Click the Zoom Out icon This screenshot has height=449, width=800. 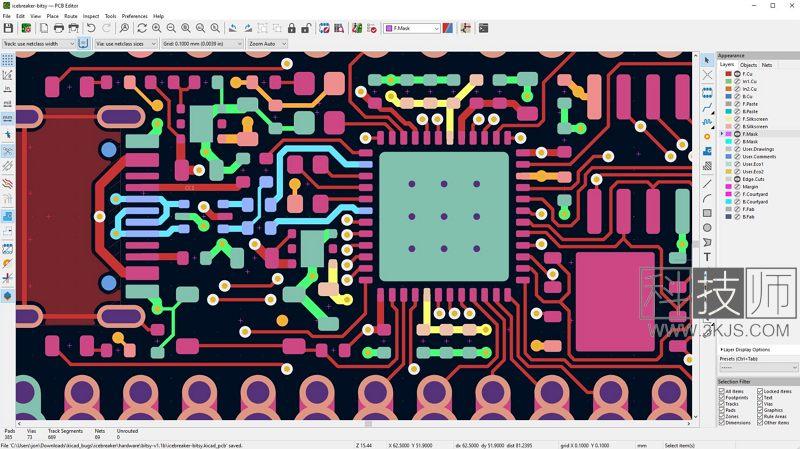(171, 29)
